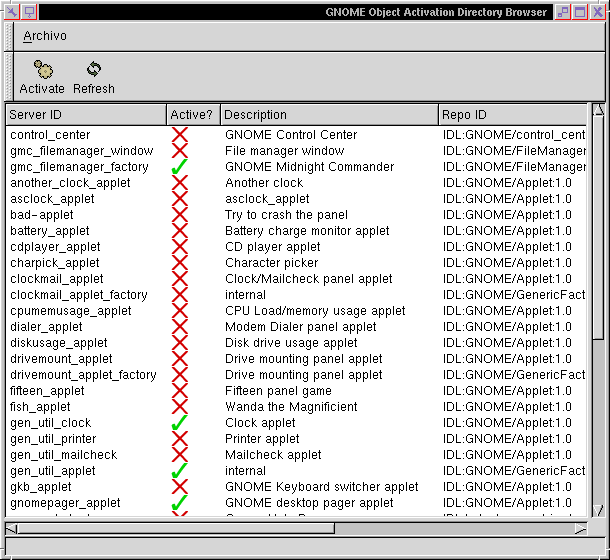Click "GNOME Keyboard switcher applet" description

(322, 486)
